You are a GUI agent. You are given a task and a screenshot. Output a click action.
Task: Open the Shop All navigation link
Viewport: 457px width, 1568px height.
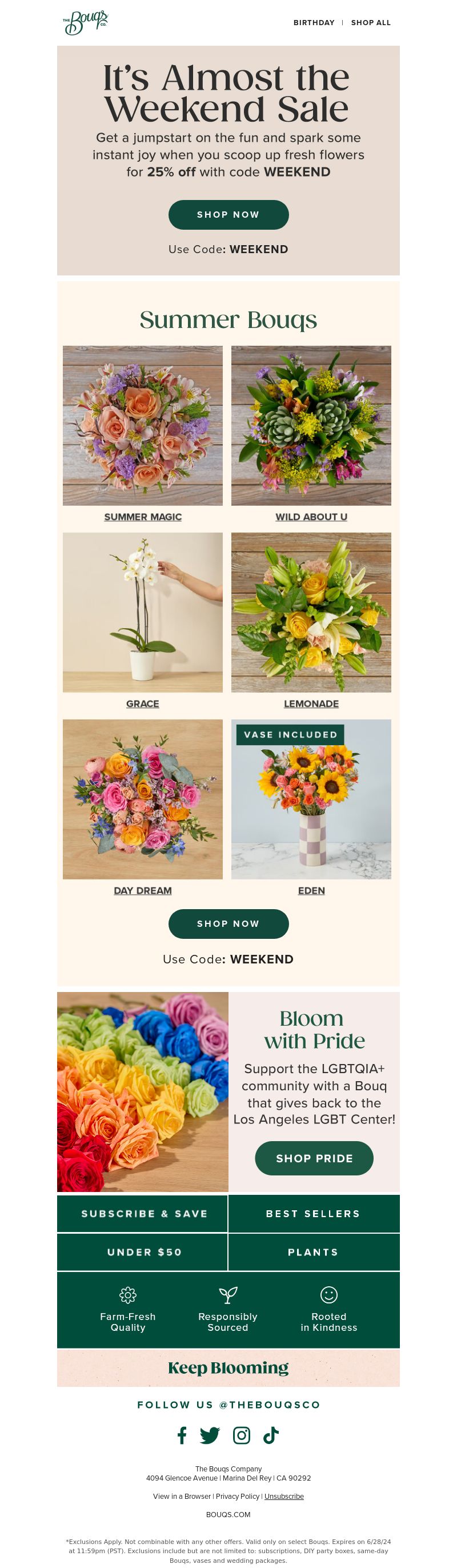(371, 22)
